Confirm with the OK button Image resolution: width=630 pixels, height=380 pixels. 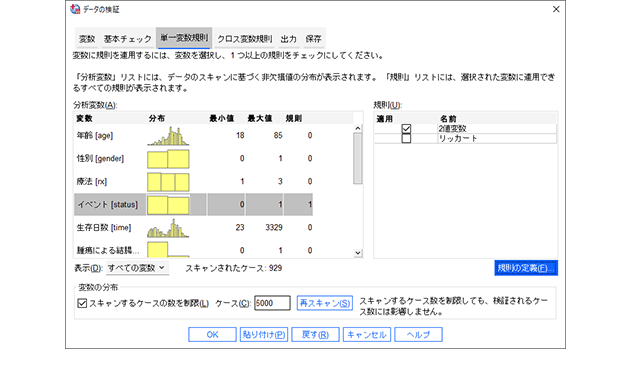[x=212, y=335]
